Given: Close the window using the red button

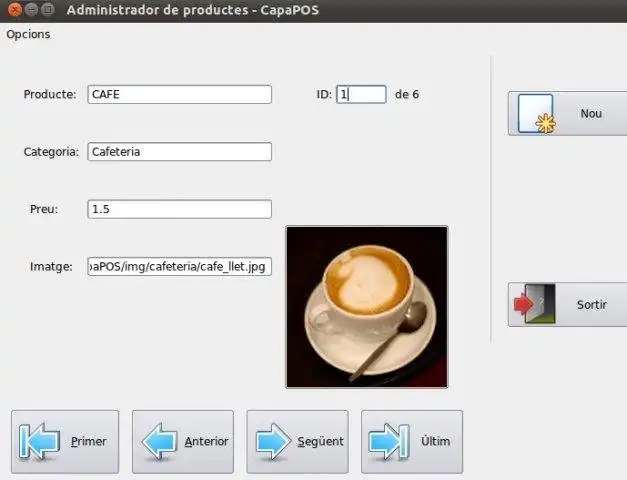Looking at the screenshot, I should [x=15, y=9].
